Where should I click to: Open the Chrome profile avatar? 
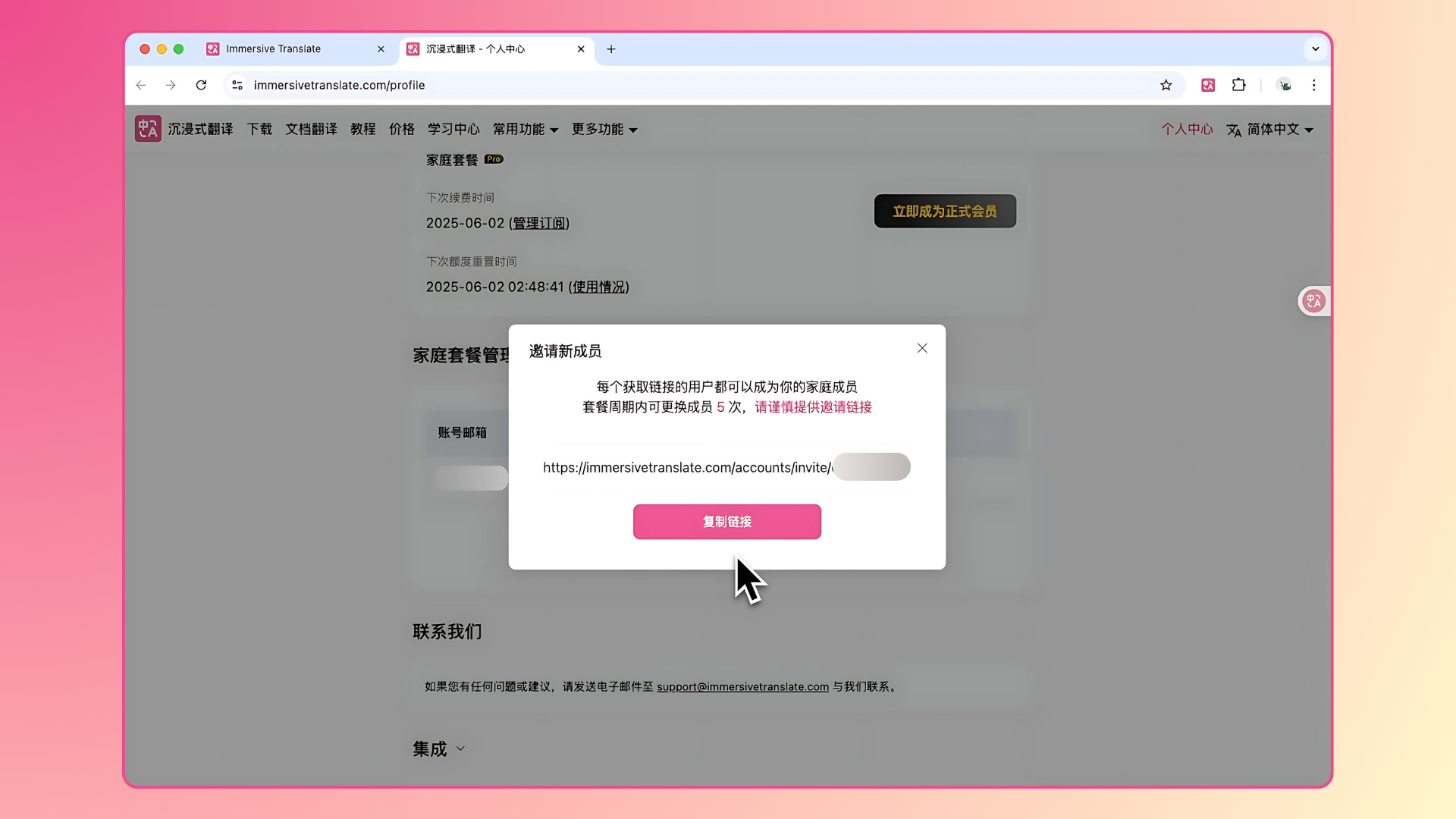[1284, 85]
